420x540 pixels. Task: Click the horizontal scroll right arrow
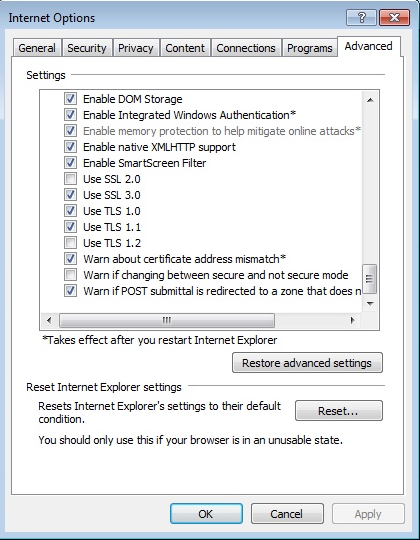352,320
